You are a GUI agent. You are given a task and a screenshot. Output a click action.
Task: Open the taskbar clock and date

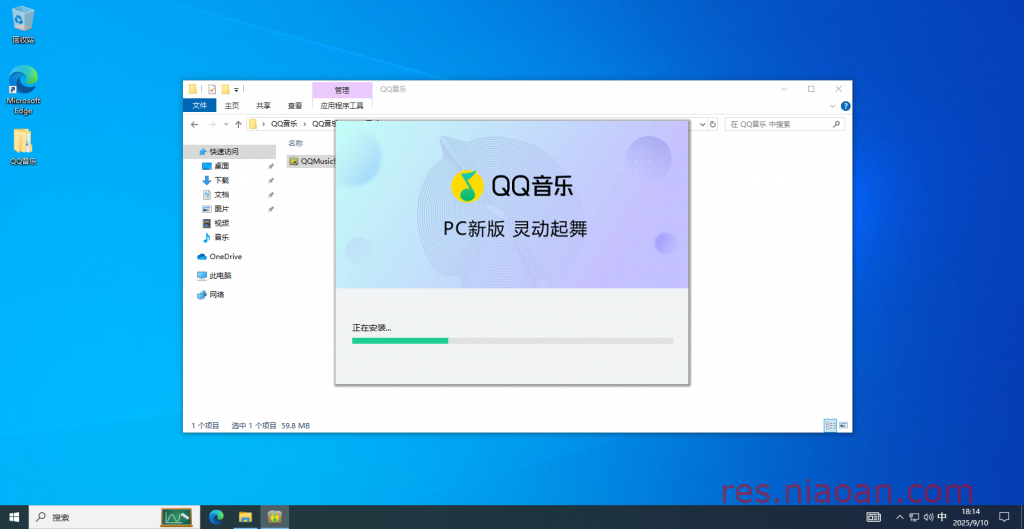click(x=970, y=517)
